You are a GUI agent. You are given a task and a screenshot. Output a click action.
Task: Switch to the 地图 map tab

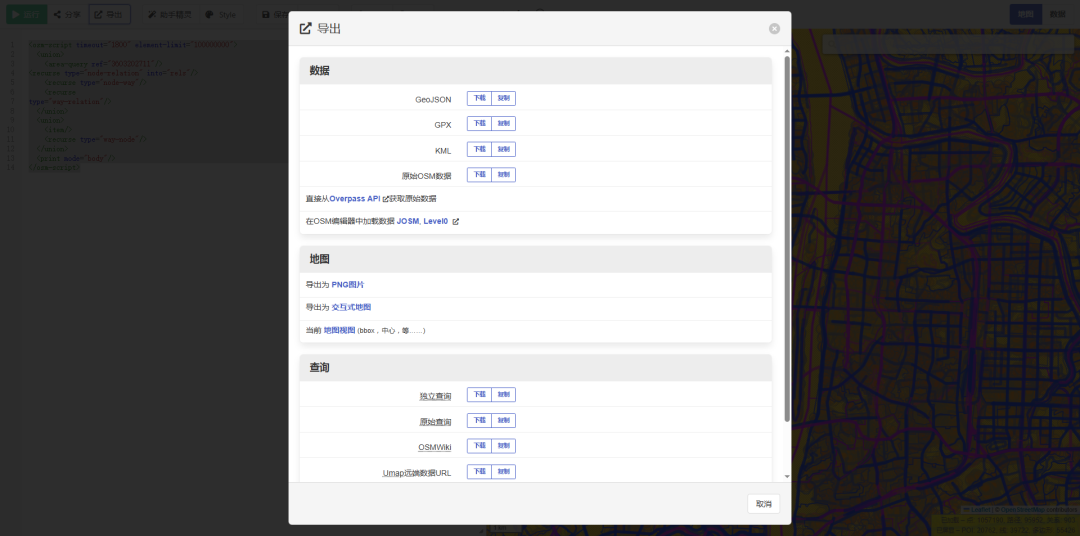coord(1026,14)
